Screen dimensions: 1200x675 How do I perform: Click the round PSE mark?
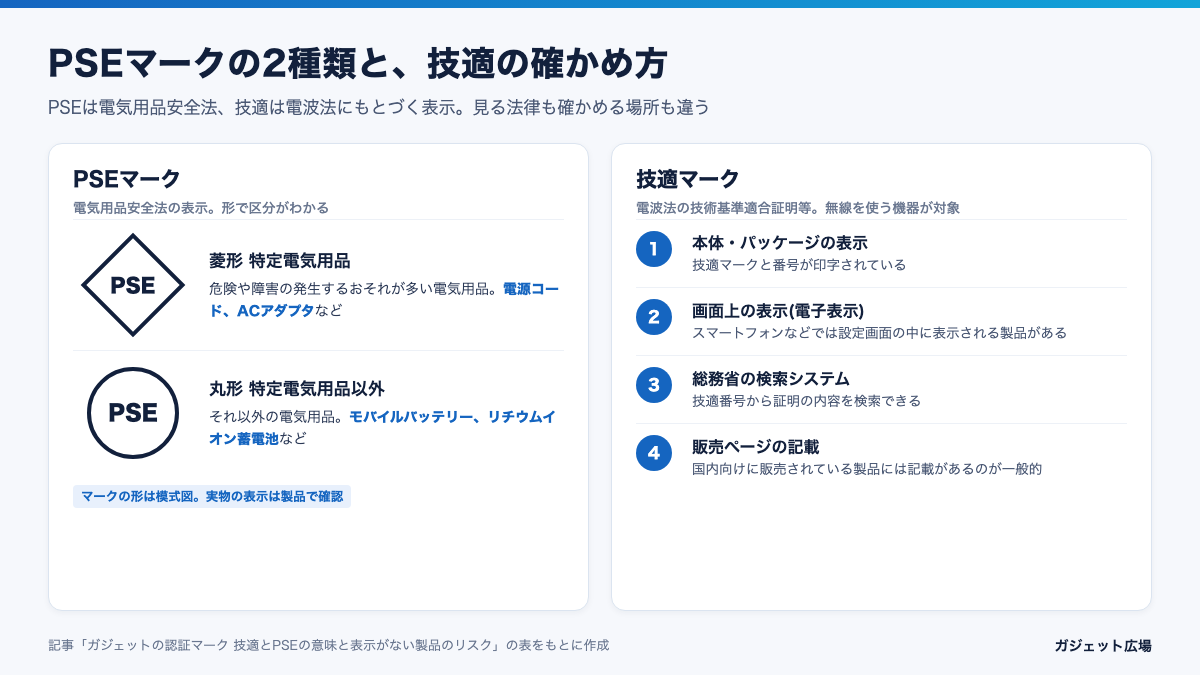click(x=133, y=413)
